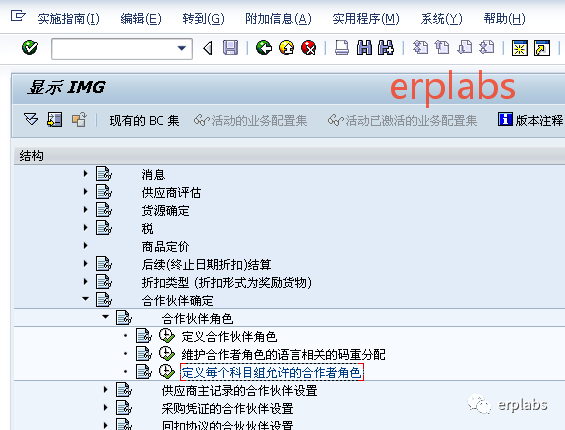The height and width of the screenshot is (430, 565).
Task: Click the 活动的业务配置集 button
Action: coord(250,120)
